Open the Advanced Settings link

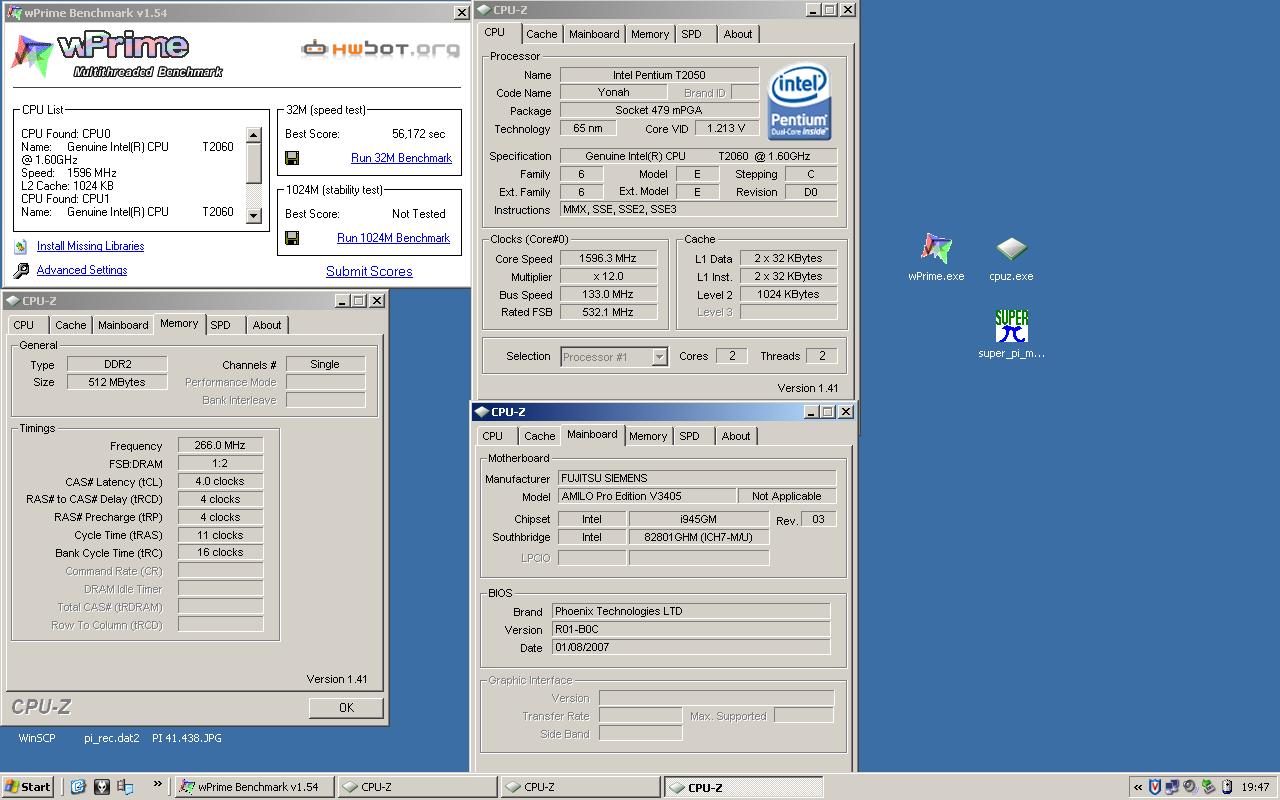(x=82, y=270)
